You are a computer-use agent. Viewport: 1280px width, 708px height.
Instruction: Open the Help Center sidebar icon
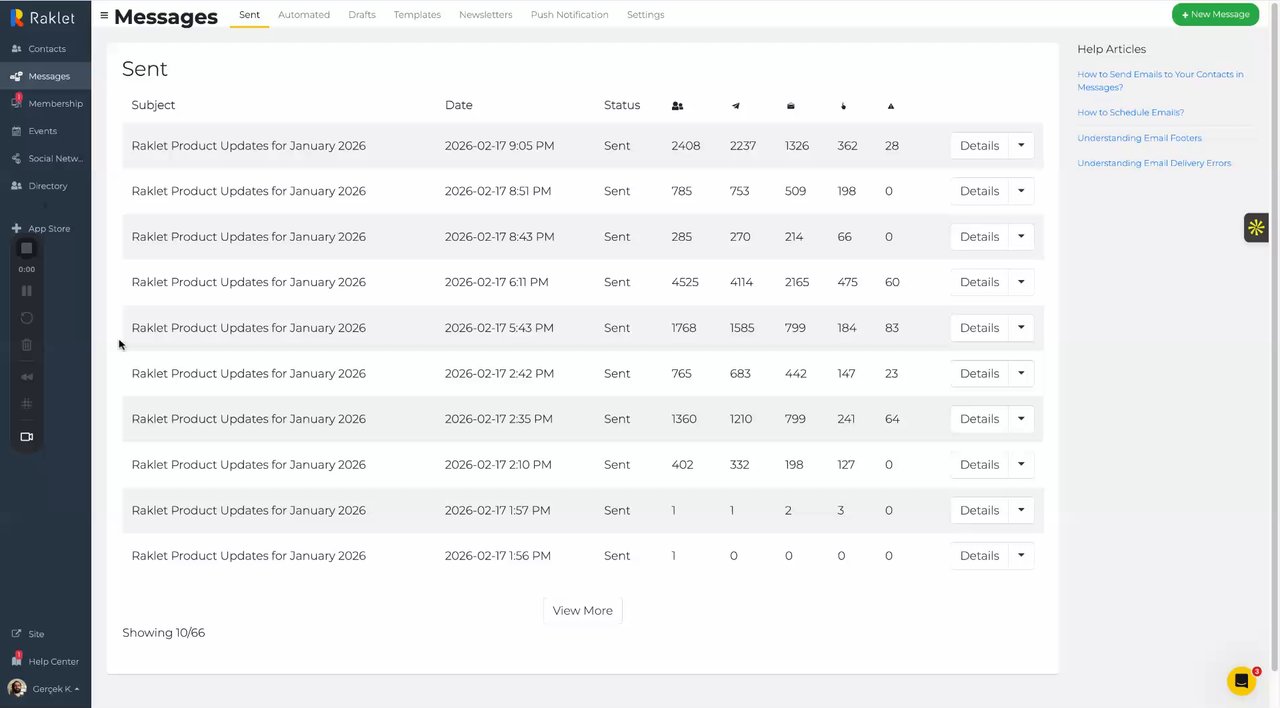pos(16,661)
